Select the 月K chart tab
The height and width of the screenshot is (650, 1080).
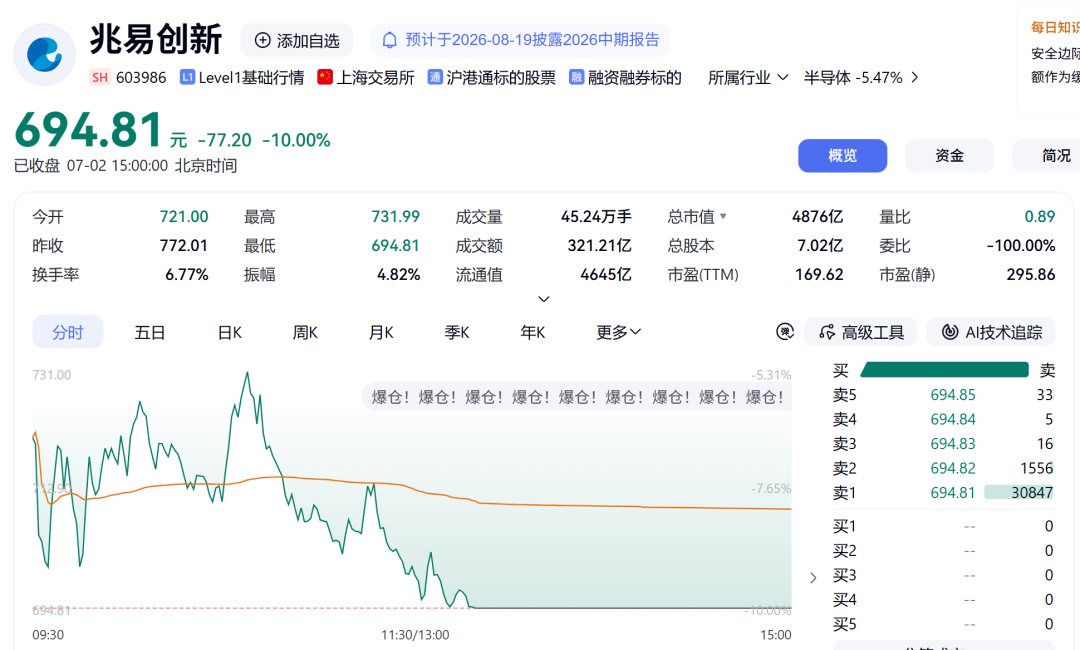coord(381,333)
